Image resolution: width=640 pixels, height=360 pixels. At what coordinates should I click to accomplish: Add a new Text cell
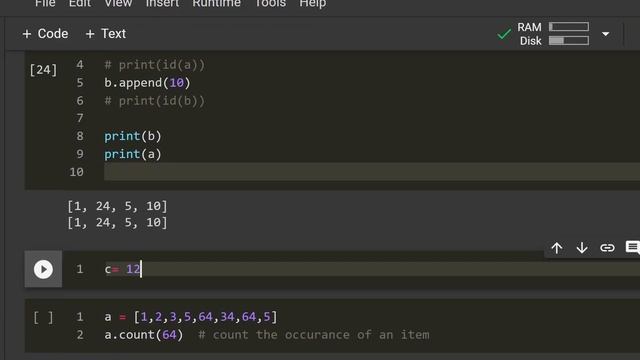point(106,33)
